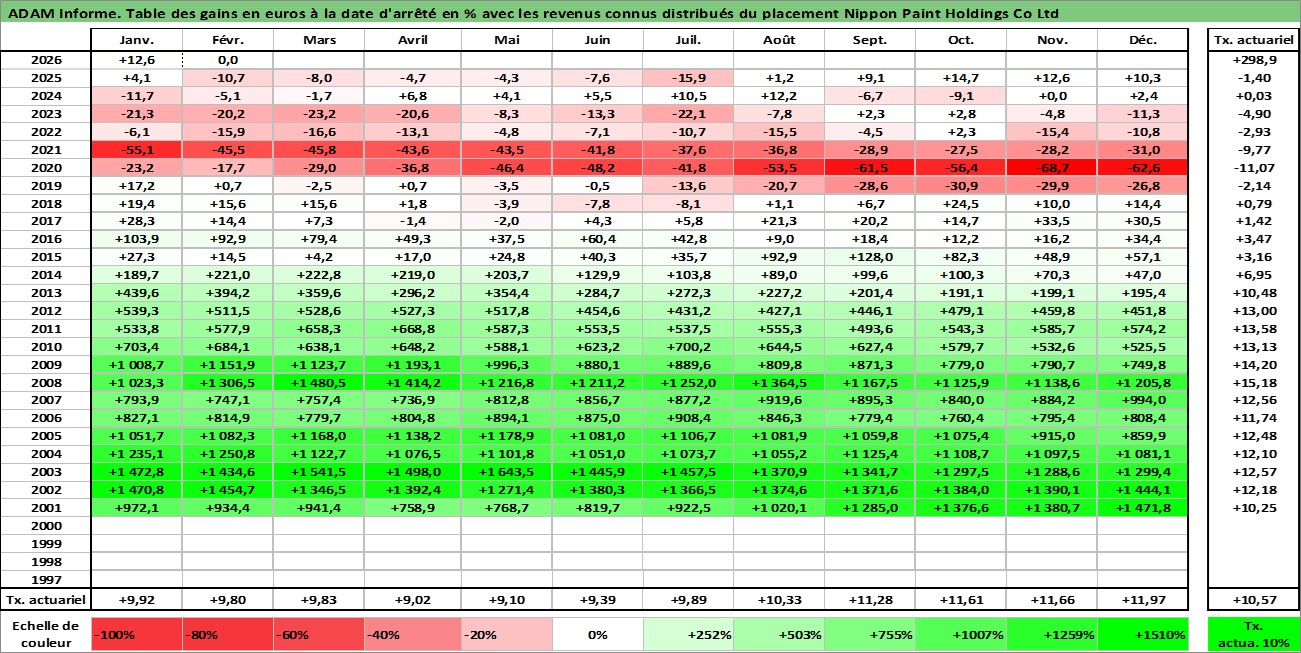
Task: Click the 'Févr.' column header
Action: pyautogui.click(x=227, y=40)
